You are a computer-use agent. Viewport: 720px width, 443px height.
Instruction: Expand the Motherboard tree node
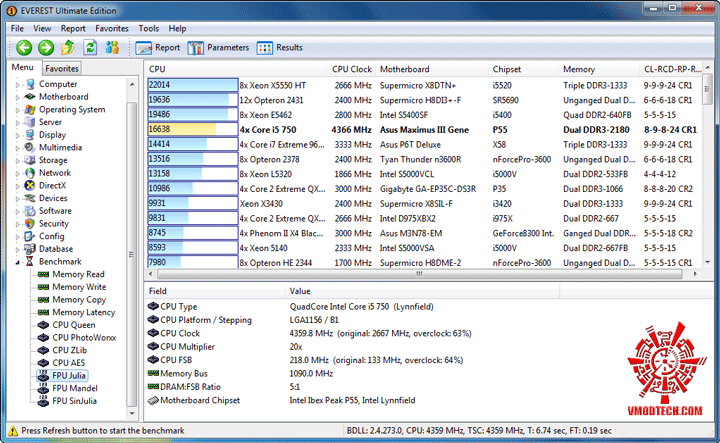click(x=17, y=97)
